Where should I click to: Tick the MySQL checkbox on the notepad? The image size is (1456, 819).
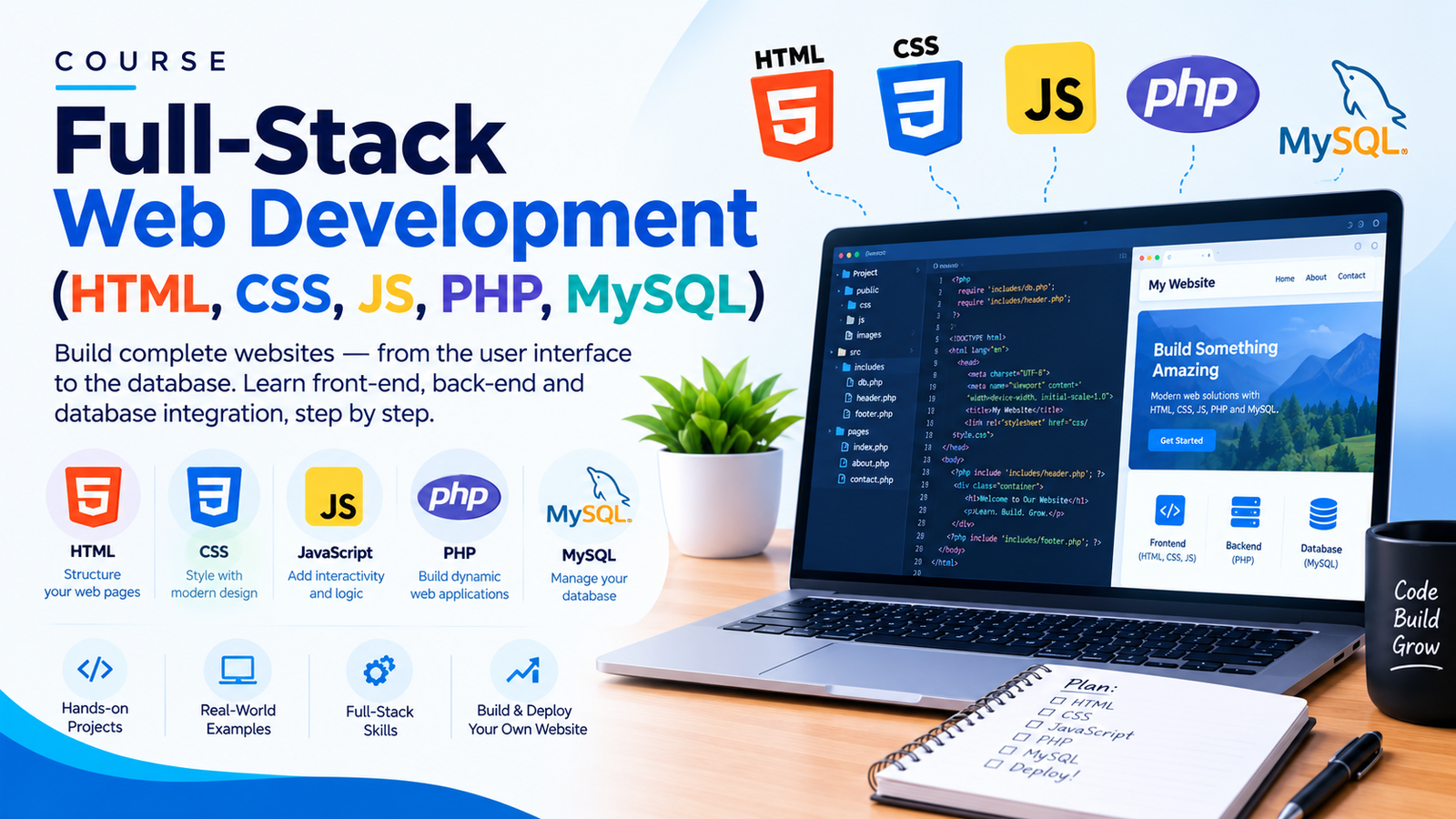(1006, 751)
